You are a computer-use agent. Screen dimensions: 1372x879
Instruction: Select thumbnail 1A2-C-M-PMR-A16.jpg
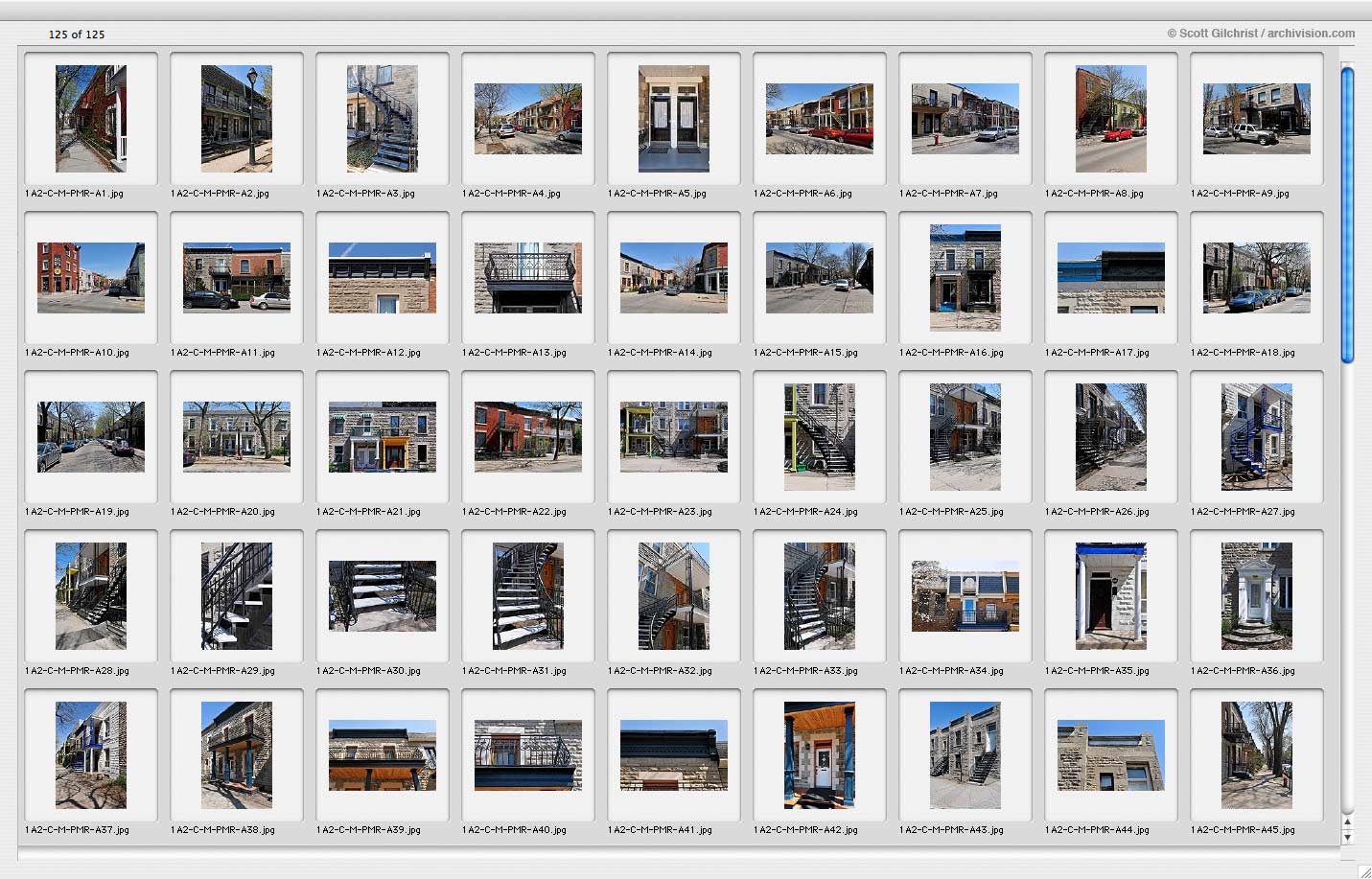click(965, 278)
